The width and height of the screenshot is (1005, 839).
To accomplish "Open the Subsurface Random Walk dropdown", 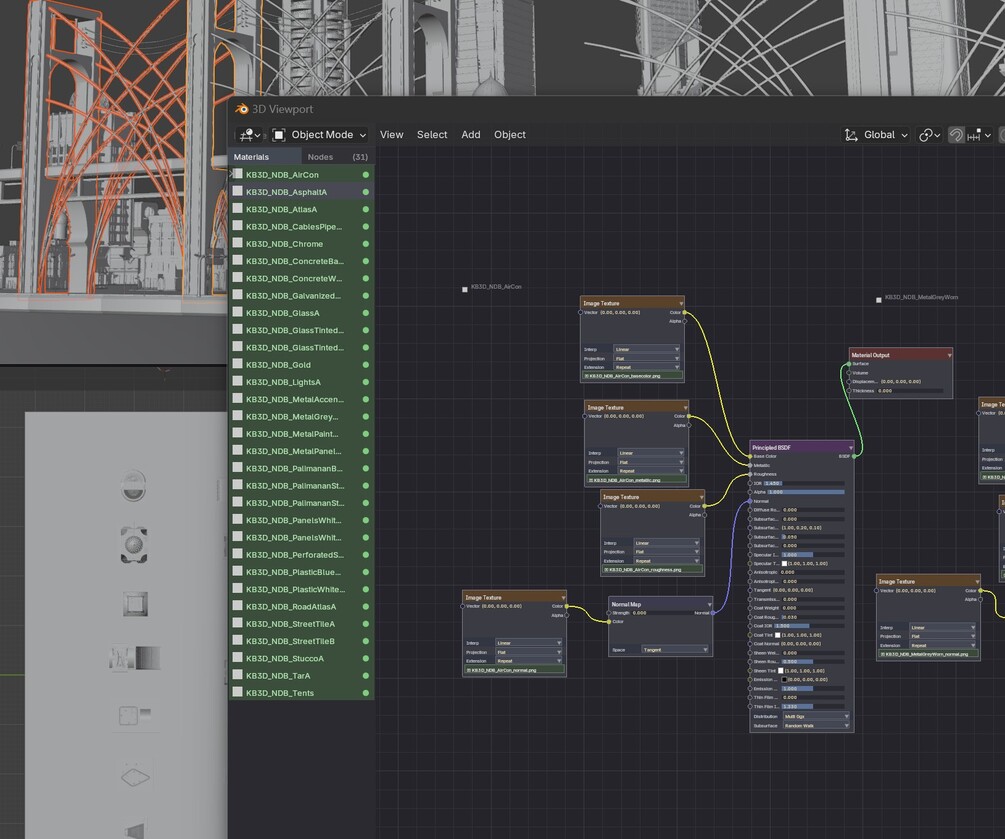I will point(816,726).
